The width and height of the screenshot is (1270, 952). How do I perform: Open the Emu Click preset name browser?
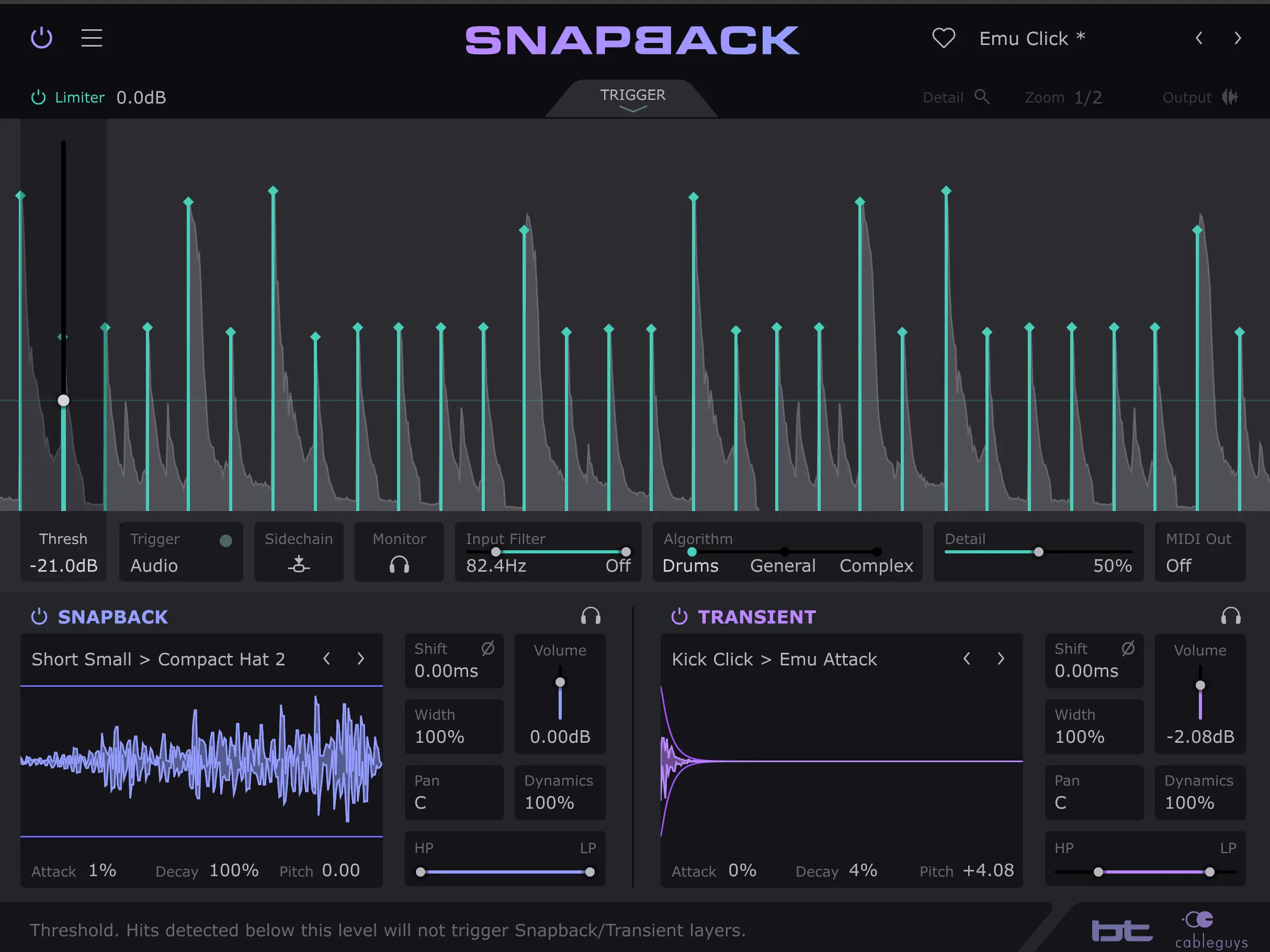[1031, 39]
